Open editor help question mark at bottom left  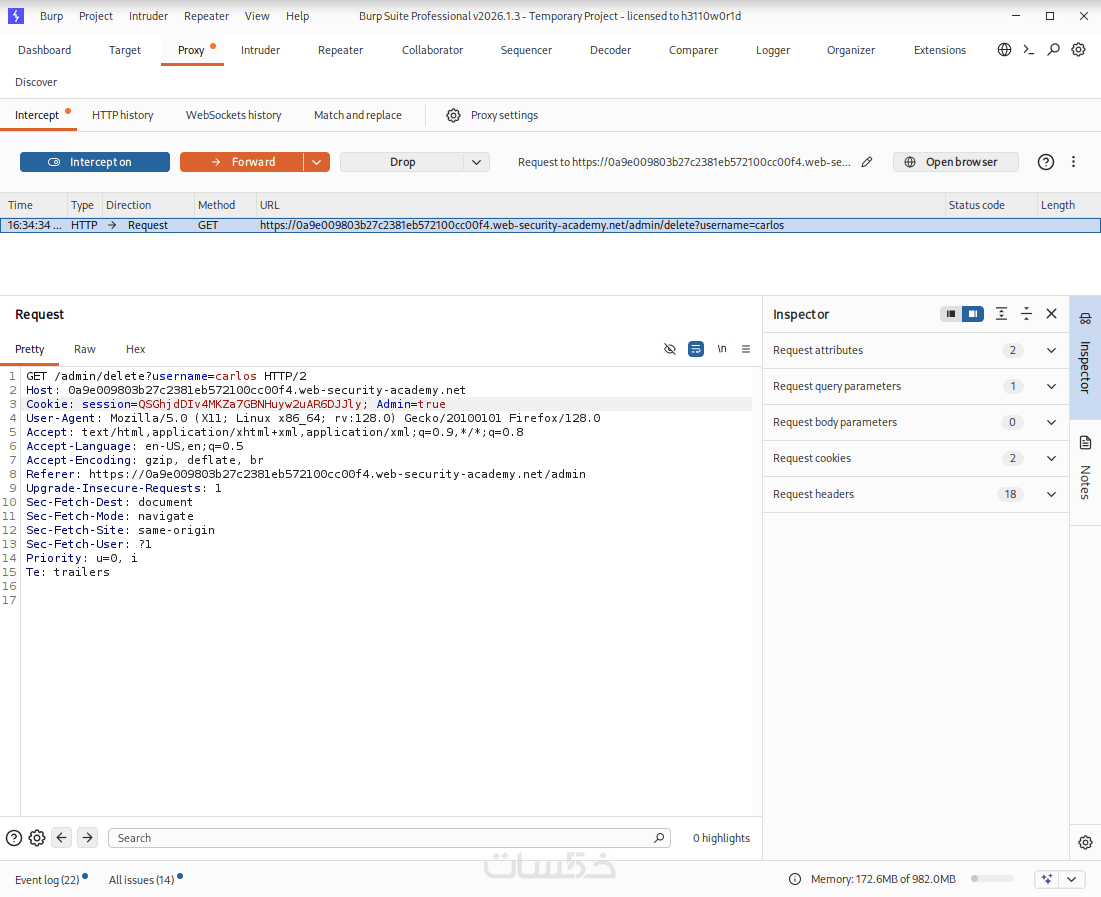click(14, 838)
